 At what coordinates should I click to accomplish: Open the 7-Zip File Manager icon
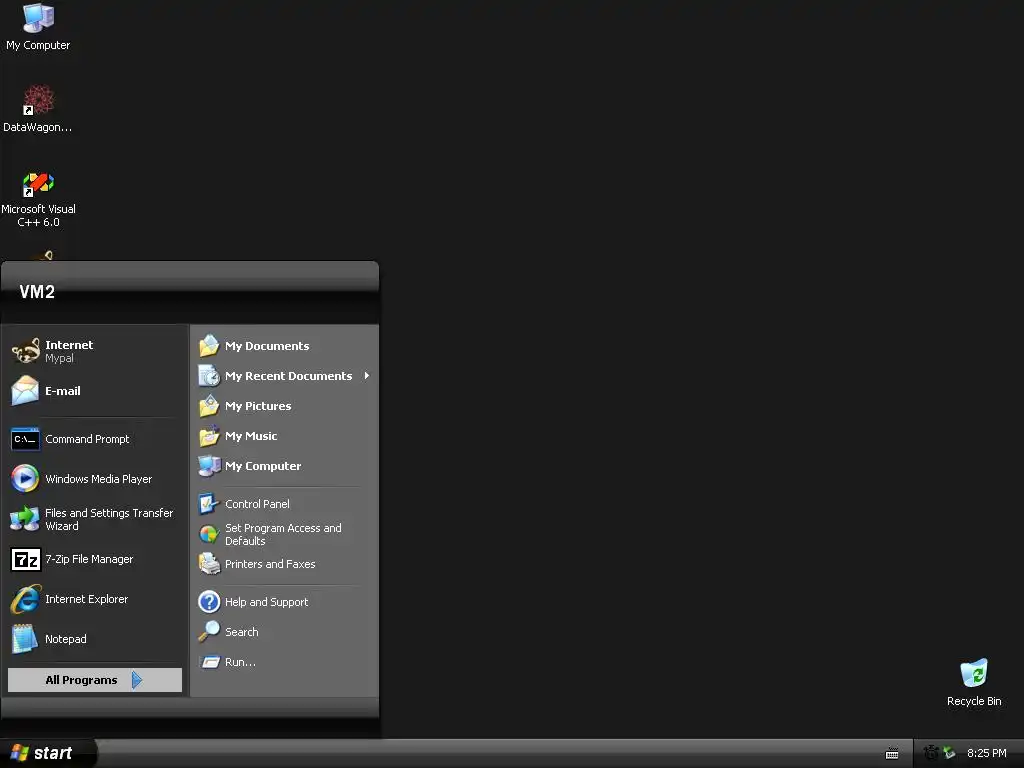(25, 559)
